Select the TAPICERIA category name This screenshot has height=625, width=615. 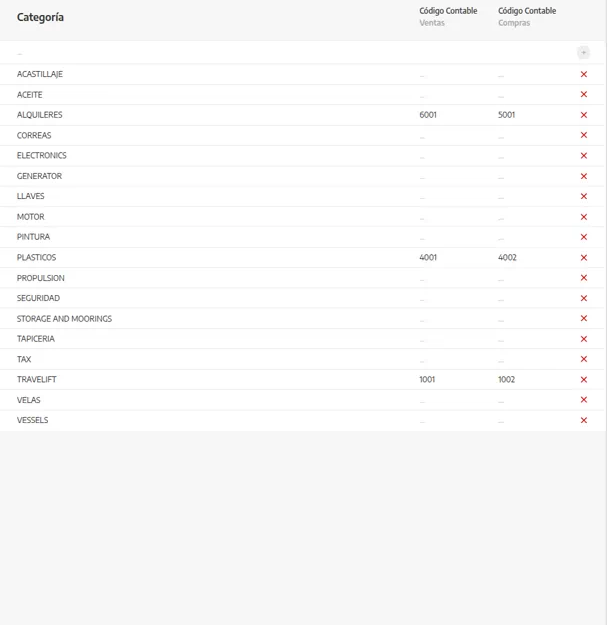(x=35, y=339)
